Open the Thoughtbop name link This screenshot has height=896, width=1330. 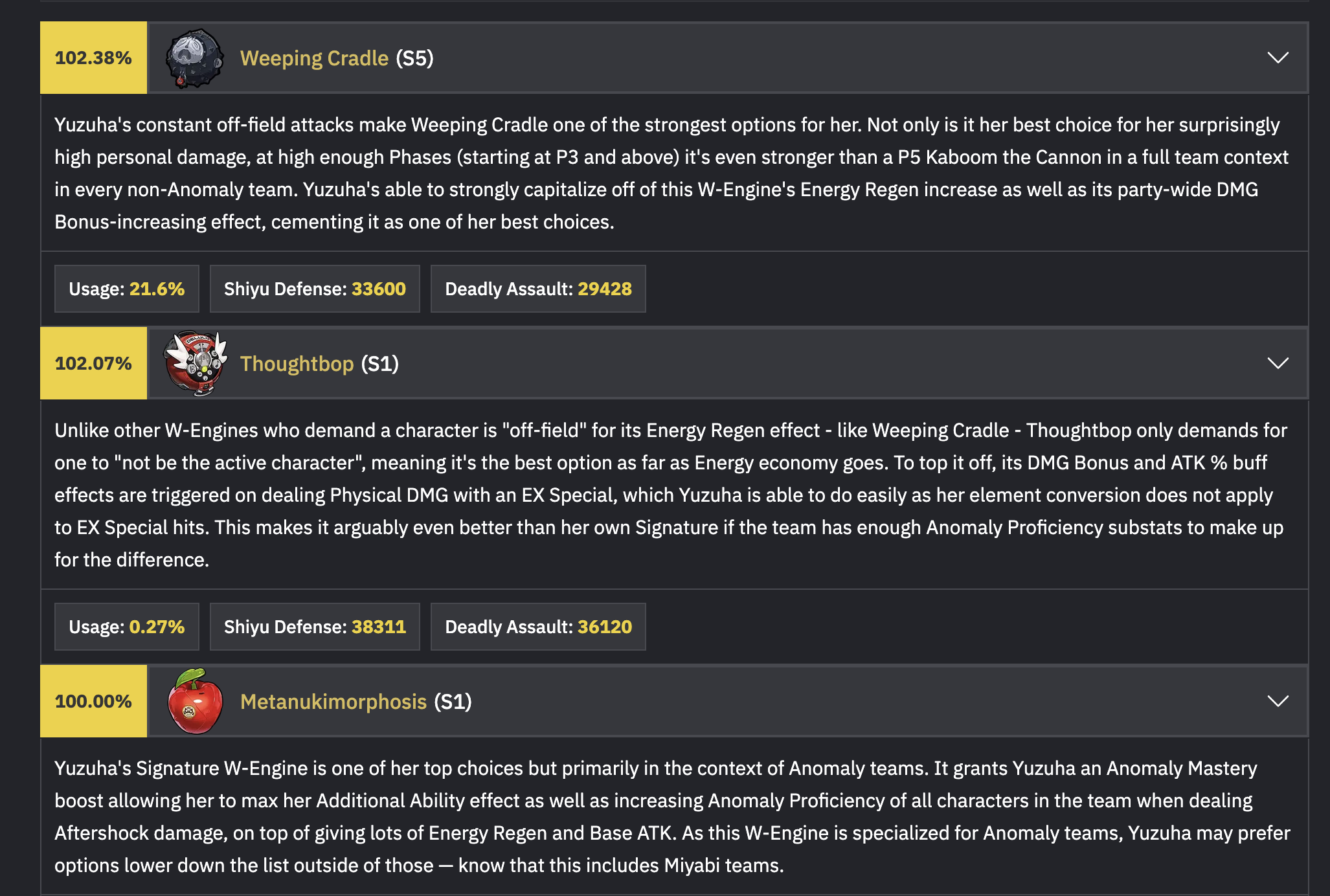pyautogui.click(x=297, y=364)
